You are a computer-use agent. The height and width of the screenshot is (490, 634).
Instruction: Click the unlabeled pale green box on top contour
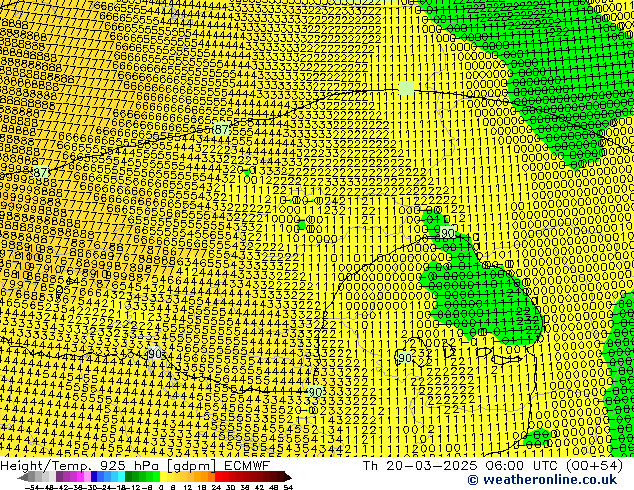click(x=406, y=89)
